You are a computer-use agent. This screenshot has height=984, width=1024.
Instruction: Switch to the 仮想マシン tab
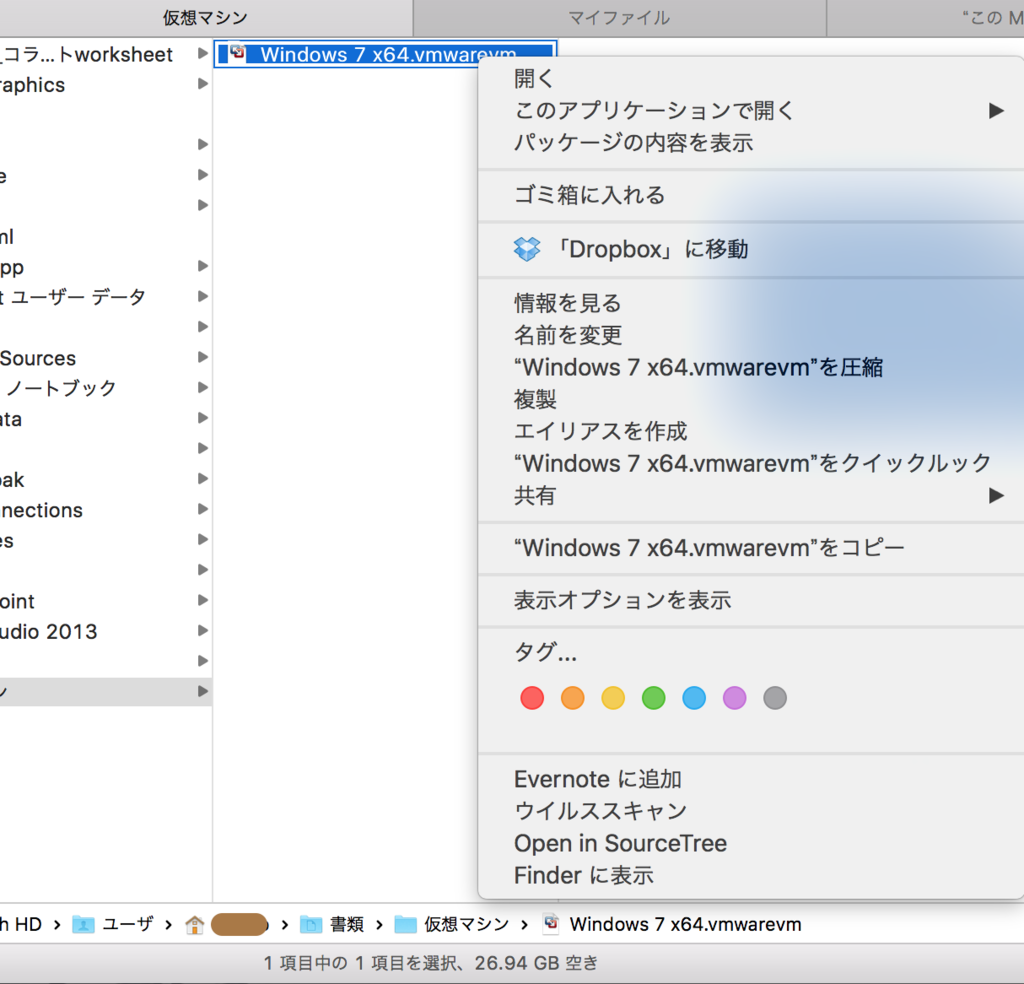tap(206, 18)
